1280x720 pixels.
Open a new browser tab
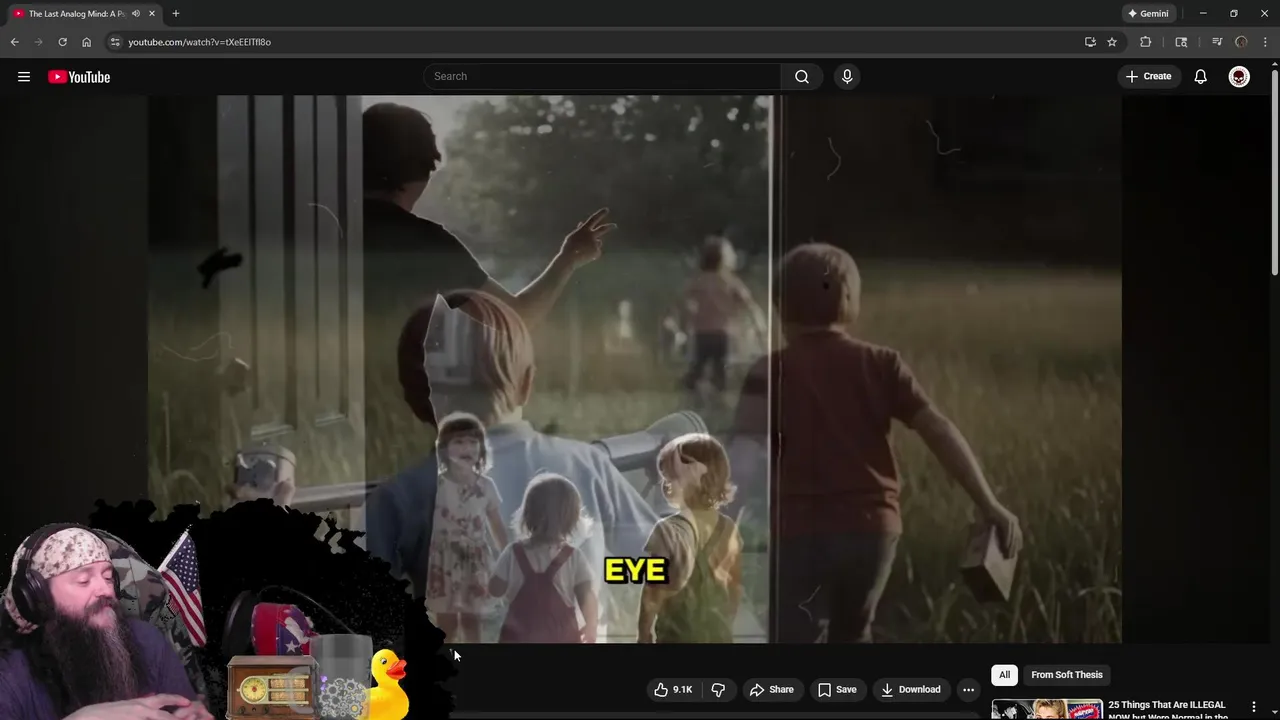176,14
